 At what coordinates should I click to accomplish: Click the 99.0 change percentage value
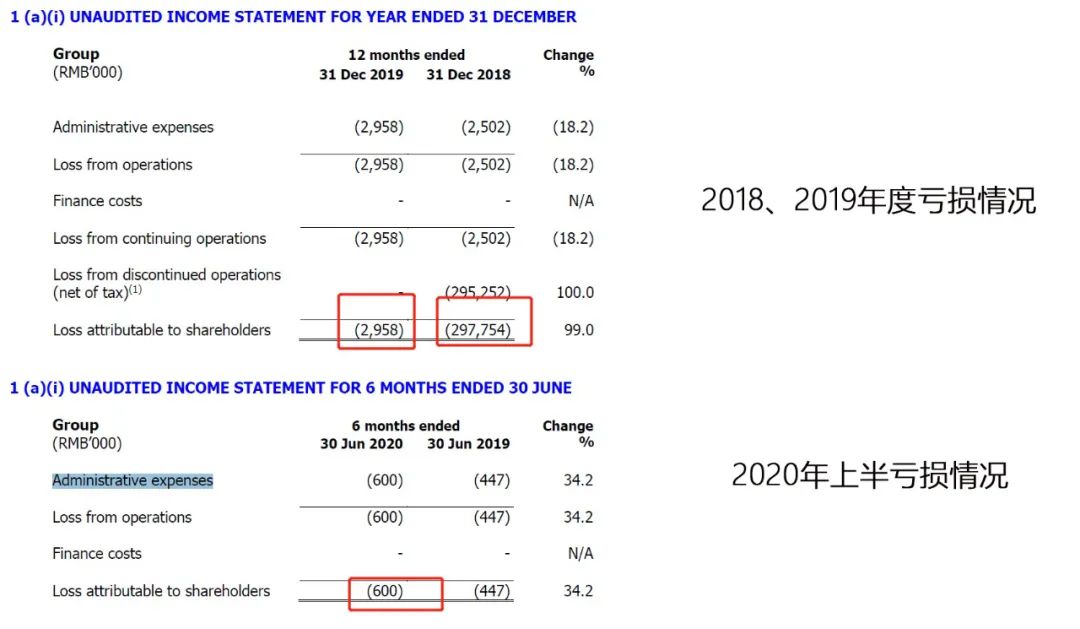(579, 330)
